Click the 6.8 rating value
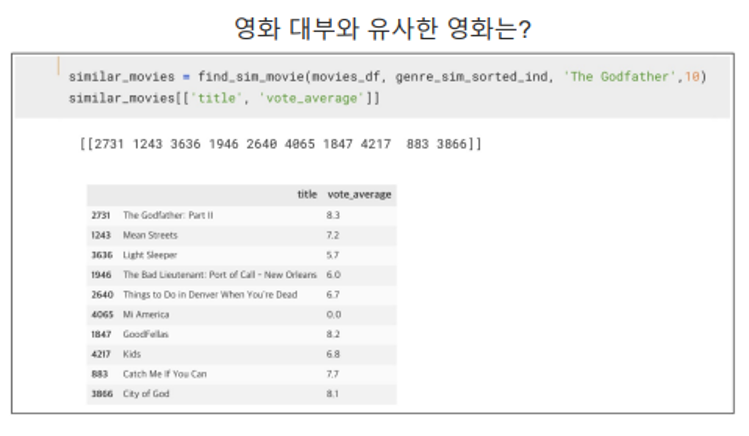Viewport: 749px width, 436px height. pyautogui.click(x=333, y=354)
